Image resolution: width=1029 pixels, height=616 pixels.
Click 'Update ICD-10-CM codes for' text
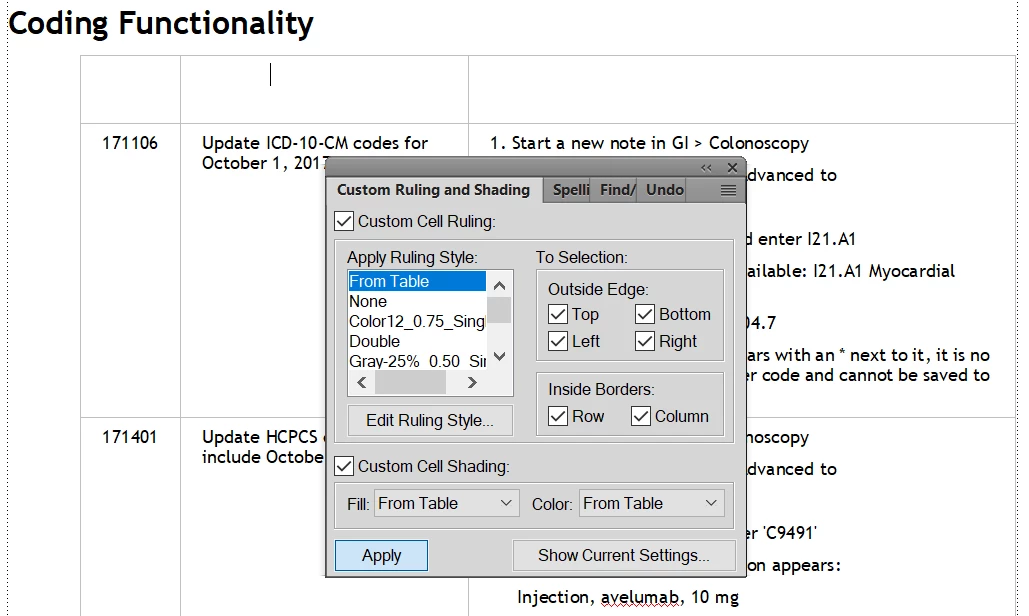315,143
